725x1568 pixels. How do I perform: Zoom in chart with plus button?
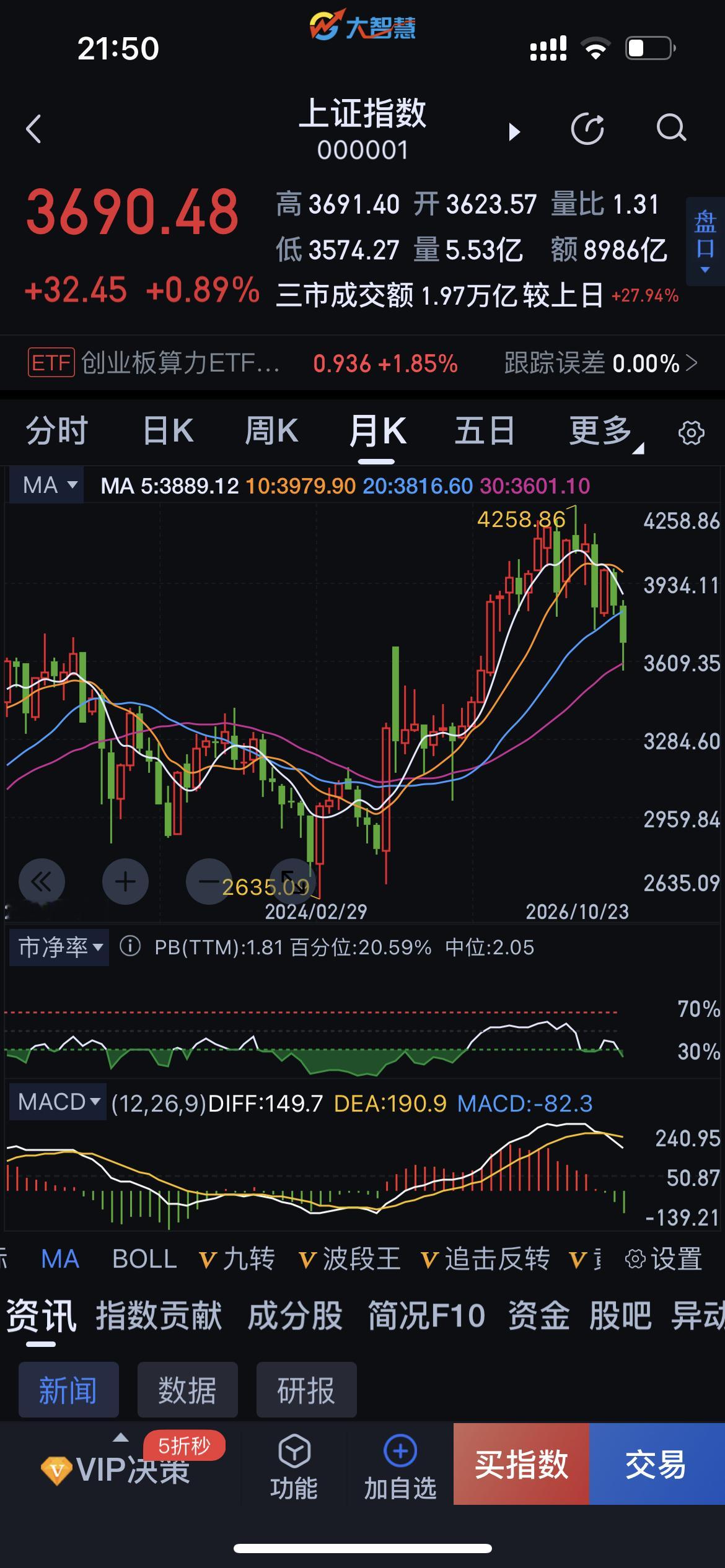pos(125,881)
